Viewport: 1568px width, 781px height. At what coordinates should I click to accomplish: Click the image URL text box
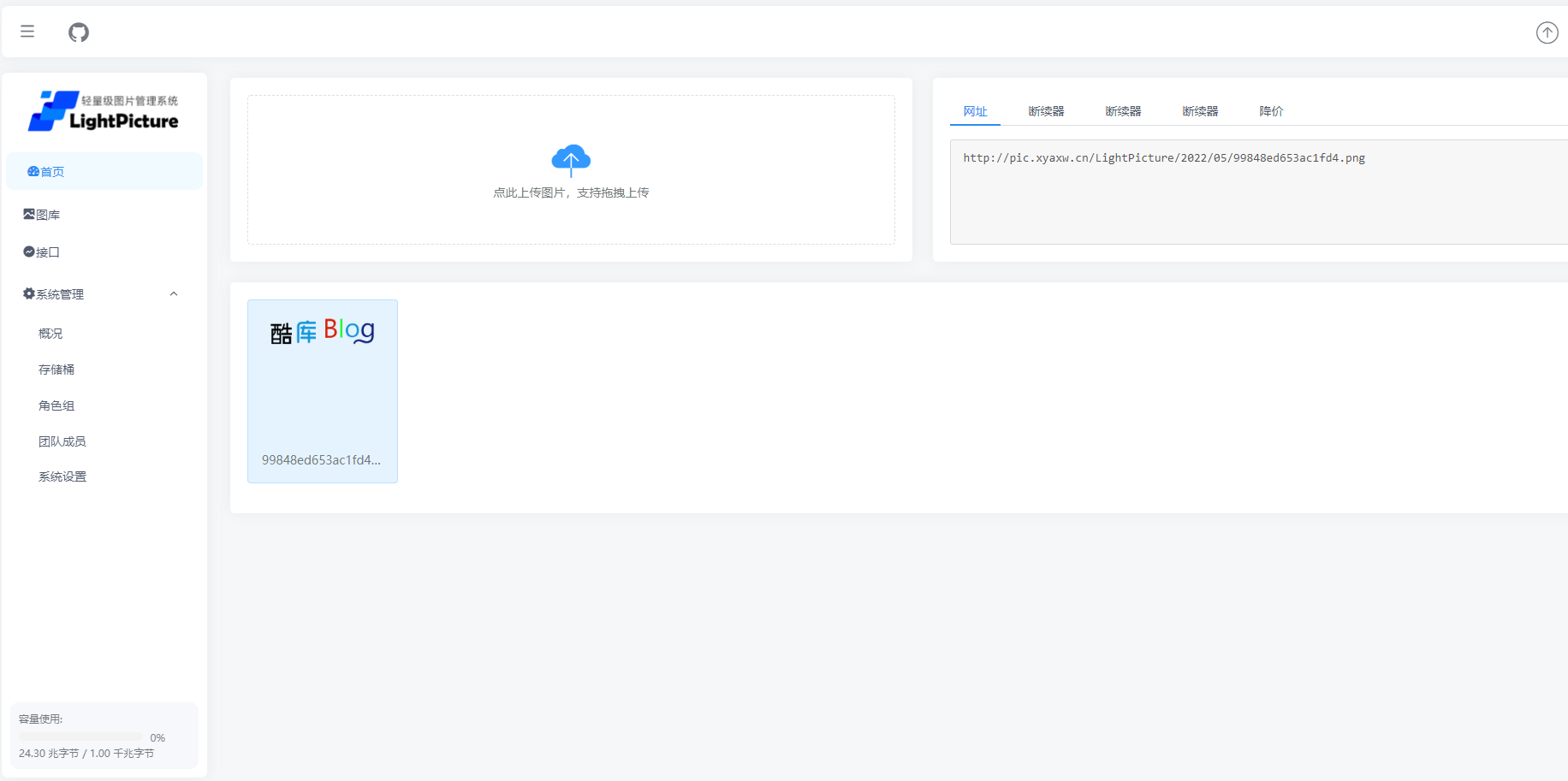coord(1258,192)
